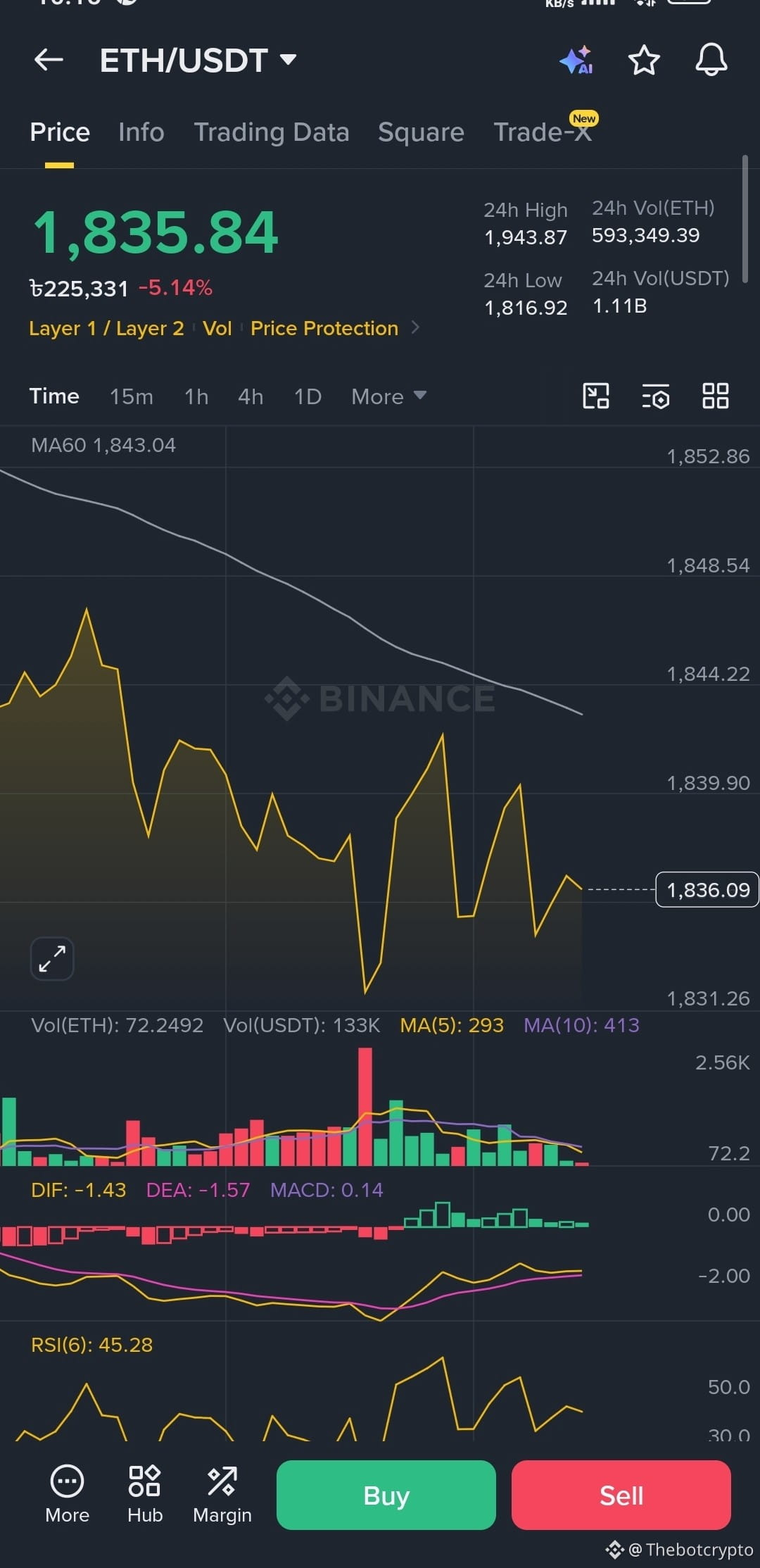
Task: Open the Trade-X tab
Action: [543, 132]
